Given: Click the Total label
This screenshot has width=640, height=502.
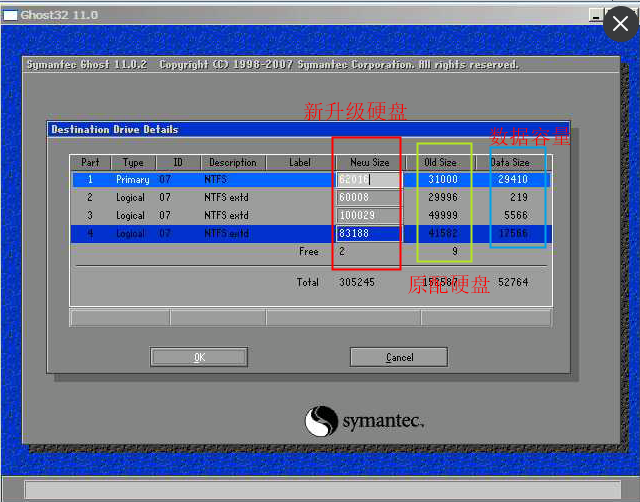Looking at the screenshot, I should click(307, 282).
